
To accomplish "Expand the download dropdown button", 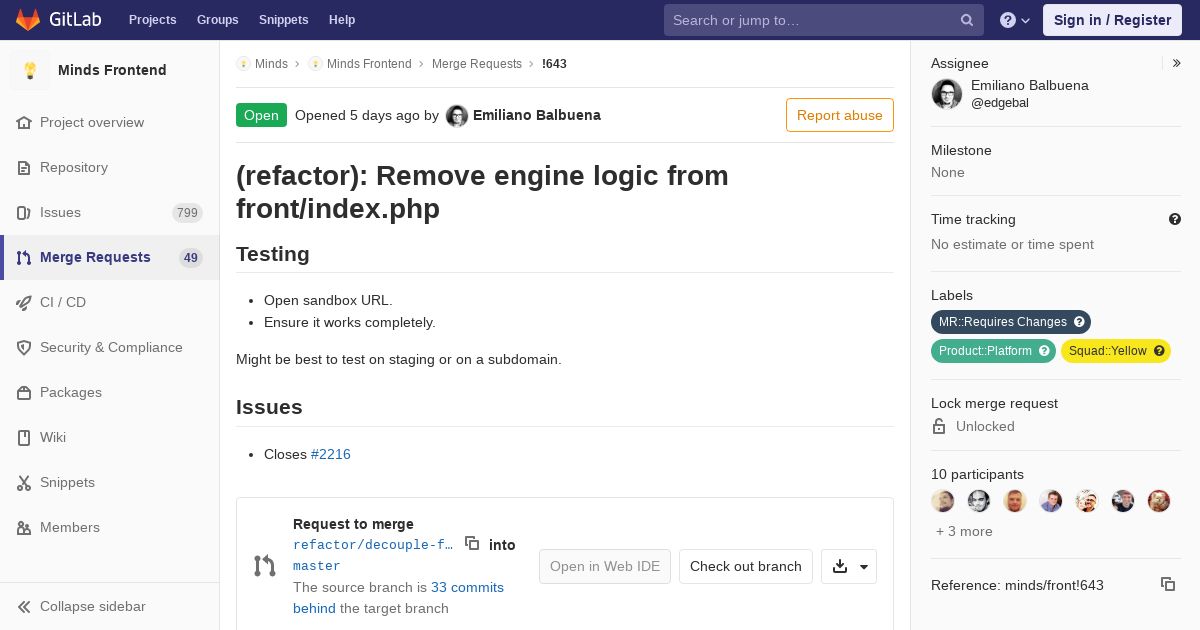I will (x=849, y=566).
